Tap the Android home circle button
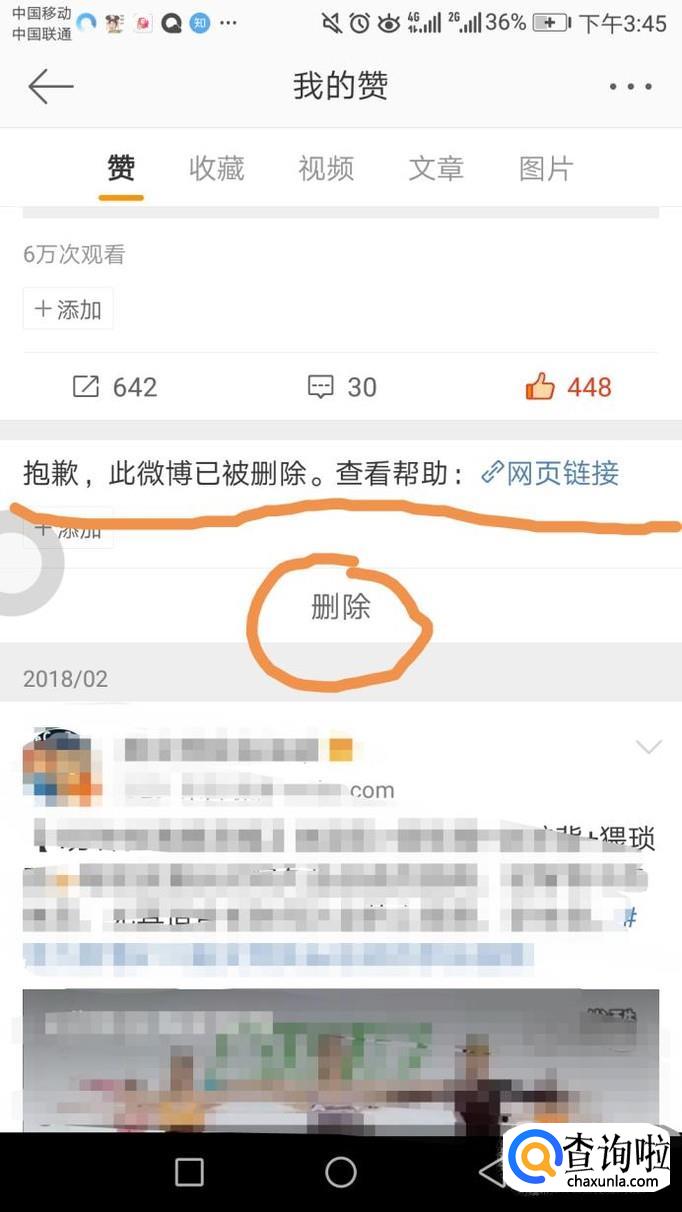 pyautogui.click(x=341, y=1172)
